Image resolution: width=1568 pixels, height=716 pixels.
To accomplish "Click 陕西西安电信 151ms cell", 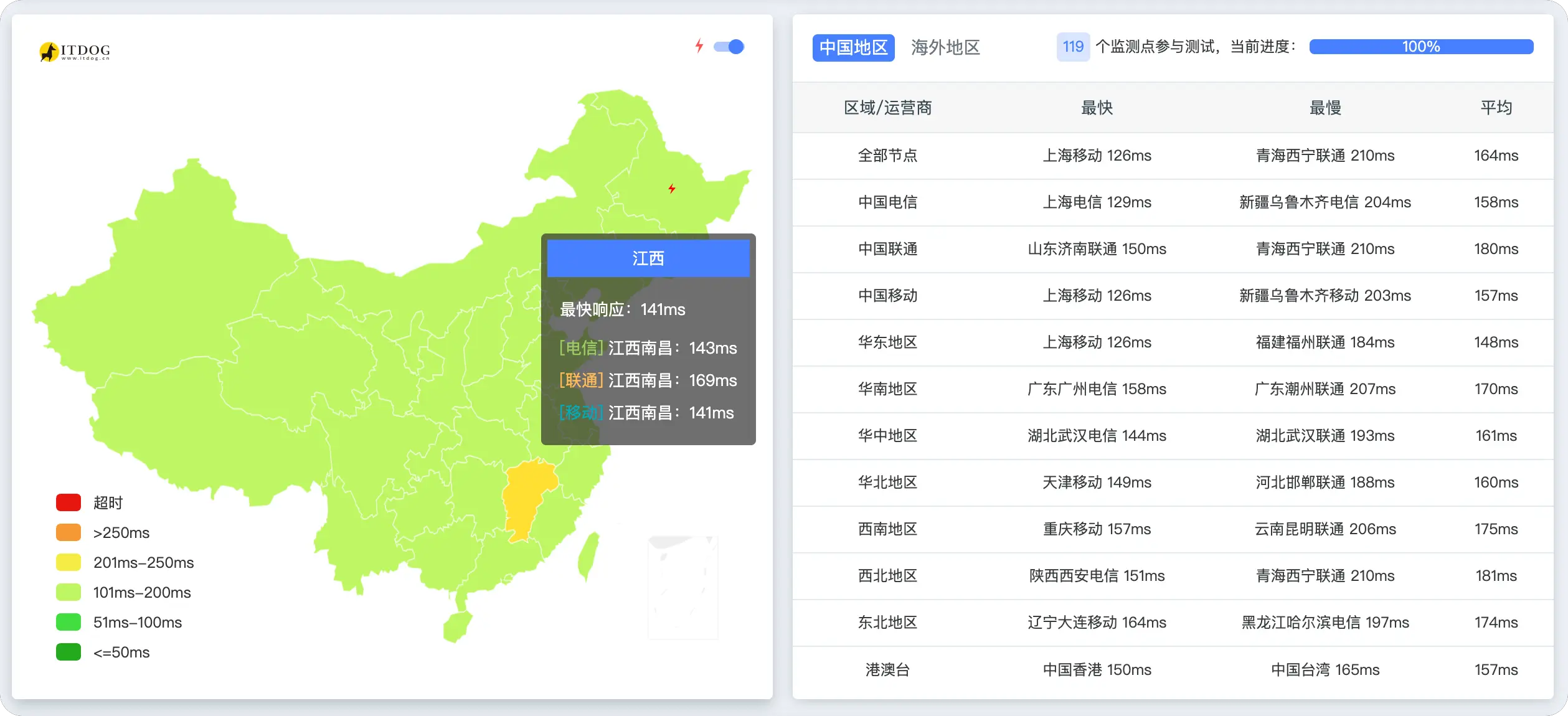I will pyautogui.click(x=1097, y=575).
